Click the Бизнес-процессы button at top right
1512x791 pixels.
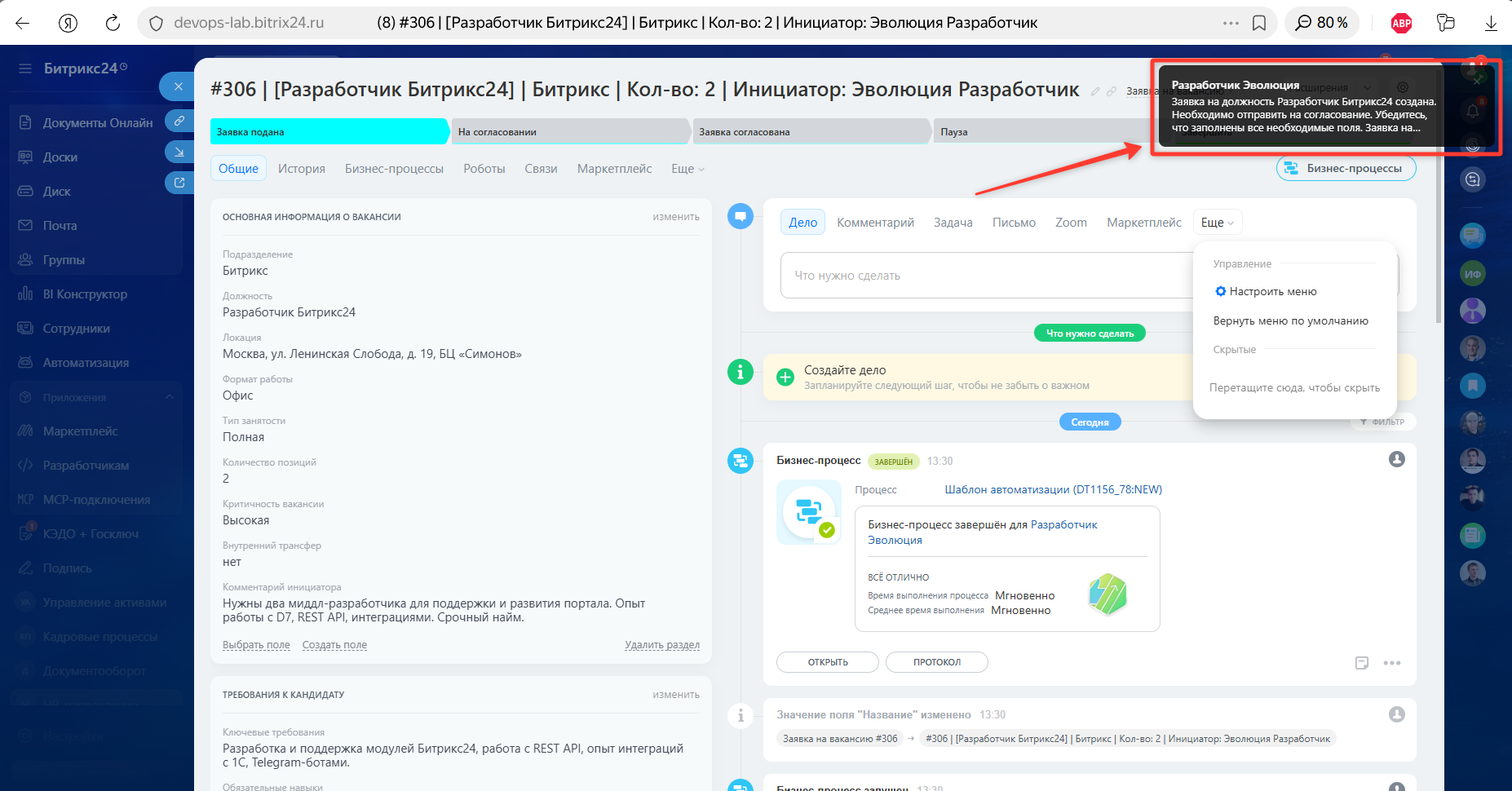coord(1346,168)
